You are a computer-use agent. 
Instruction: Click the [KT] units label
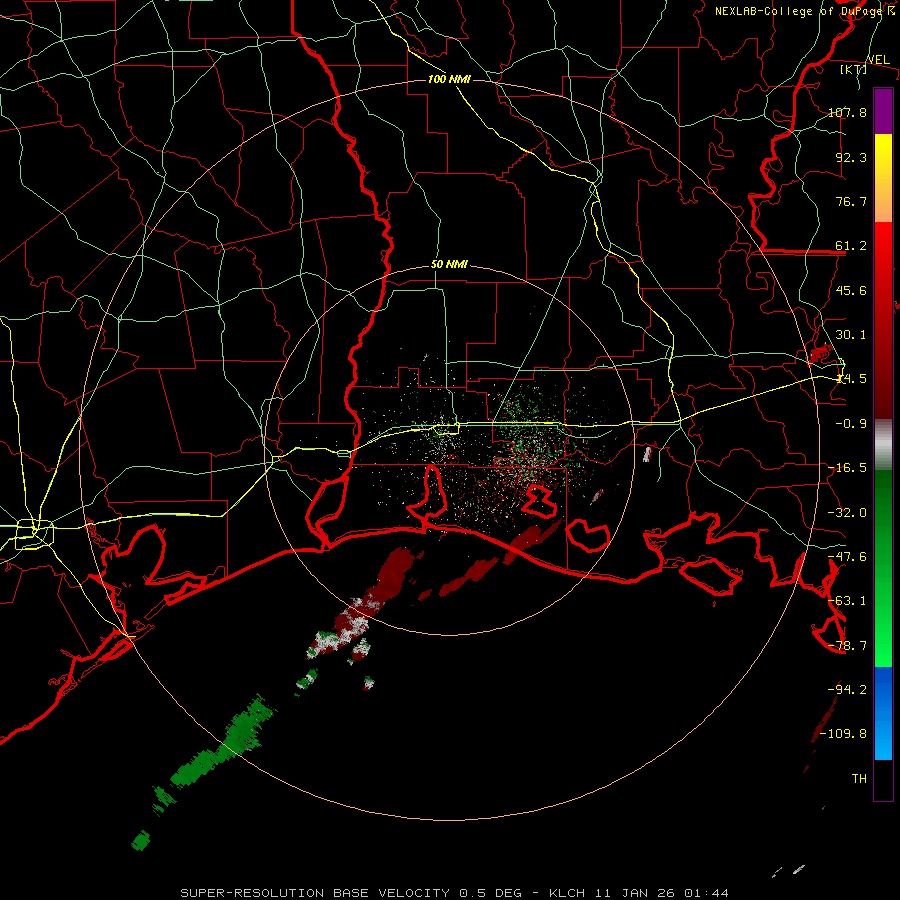pyautogui.click(x=854, y=69)
